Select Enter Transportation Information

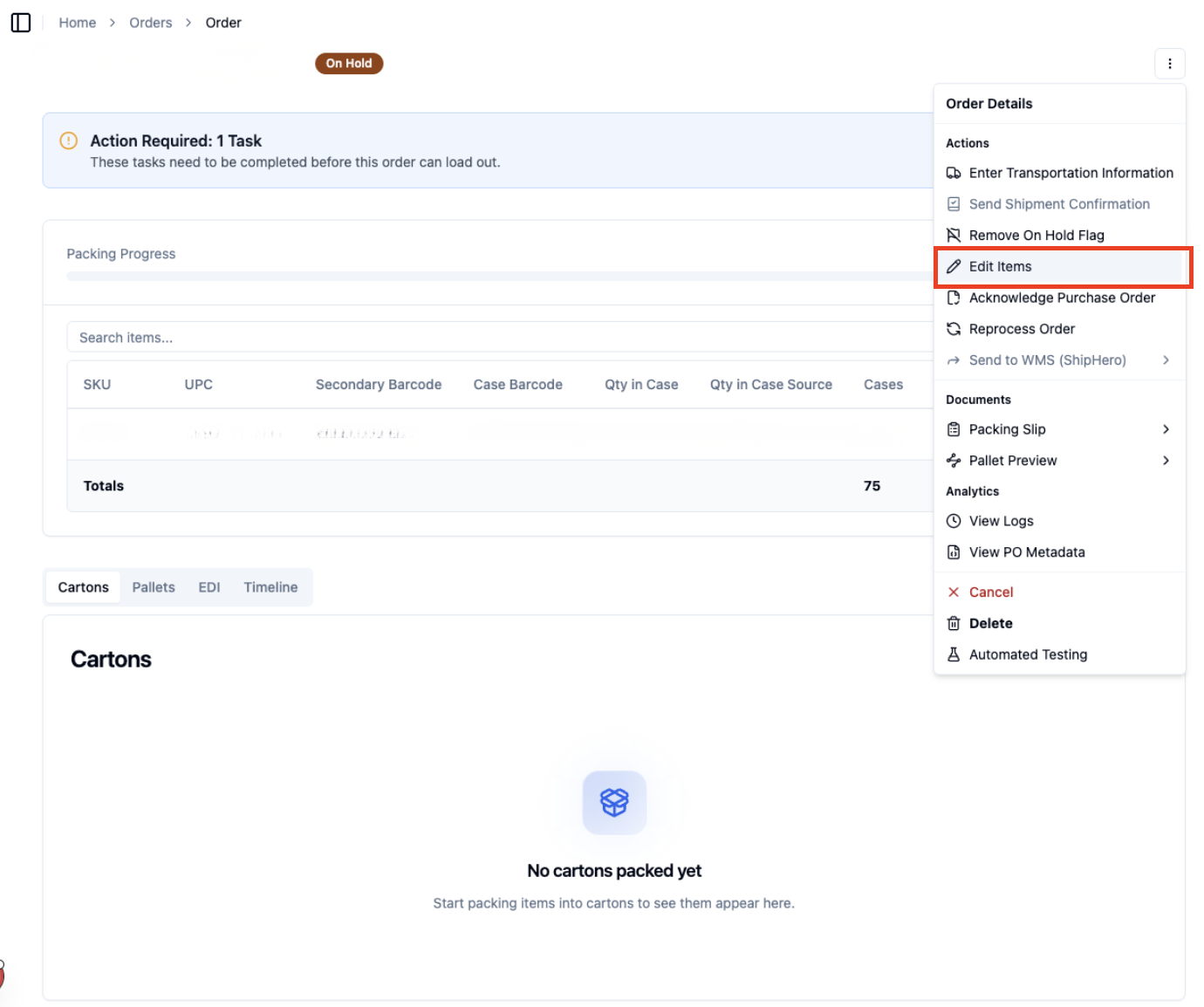[1059, 173]
